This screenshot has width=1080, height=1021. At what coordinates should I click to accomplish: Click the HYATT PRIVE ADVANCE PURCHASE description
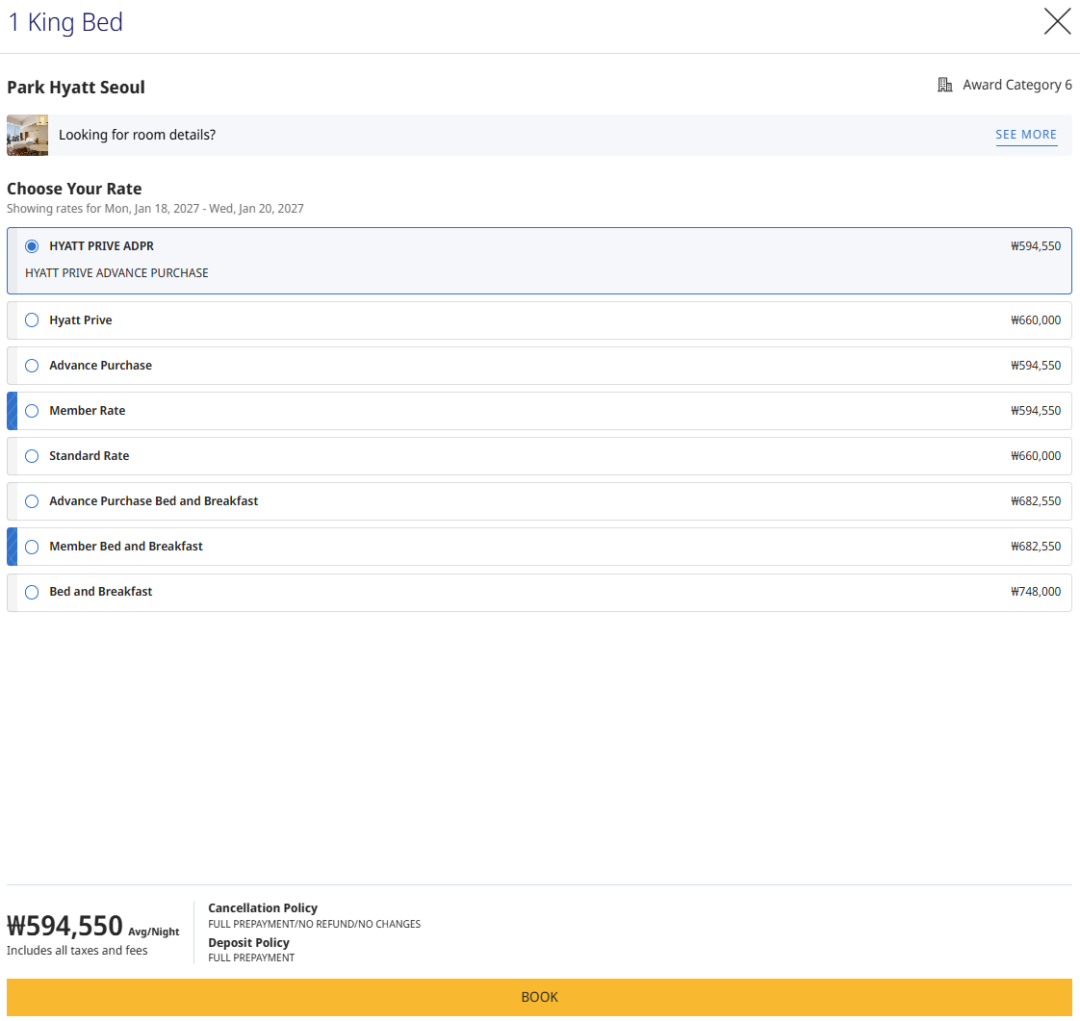(116, 273)
